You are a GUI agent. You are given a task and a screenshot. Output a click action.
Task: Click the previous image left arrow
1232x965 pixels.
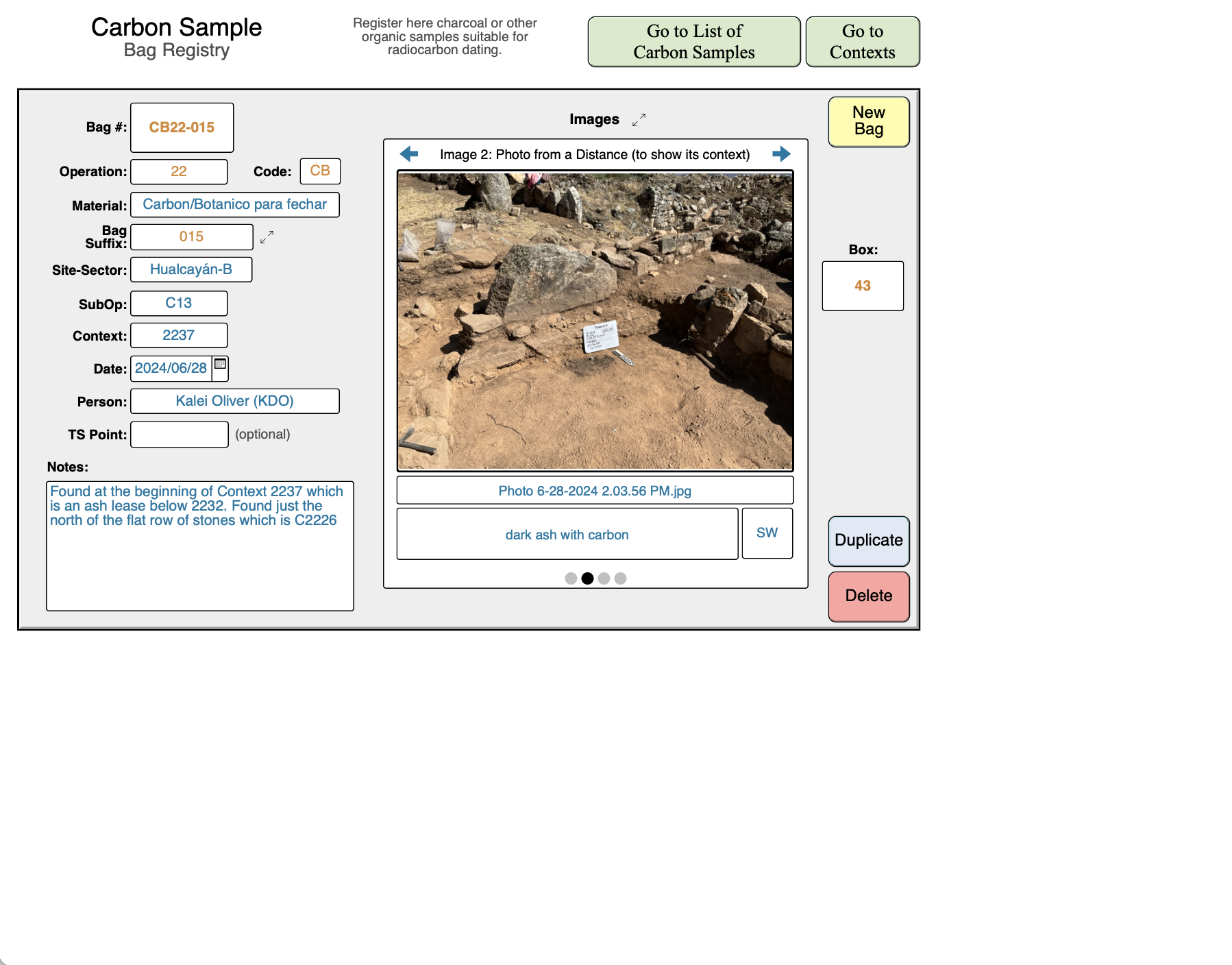[409, 154]
